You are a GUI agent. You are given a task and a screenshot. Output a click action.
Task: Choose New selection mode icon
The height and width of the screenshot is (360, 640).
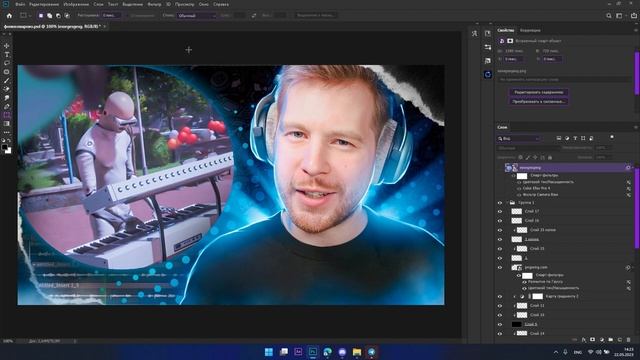[x=41, y=16]
